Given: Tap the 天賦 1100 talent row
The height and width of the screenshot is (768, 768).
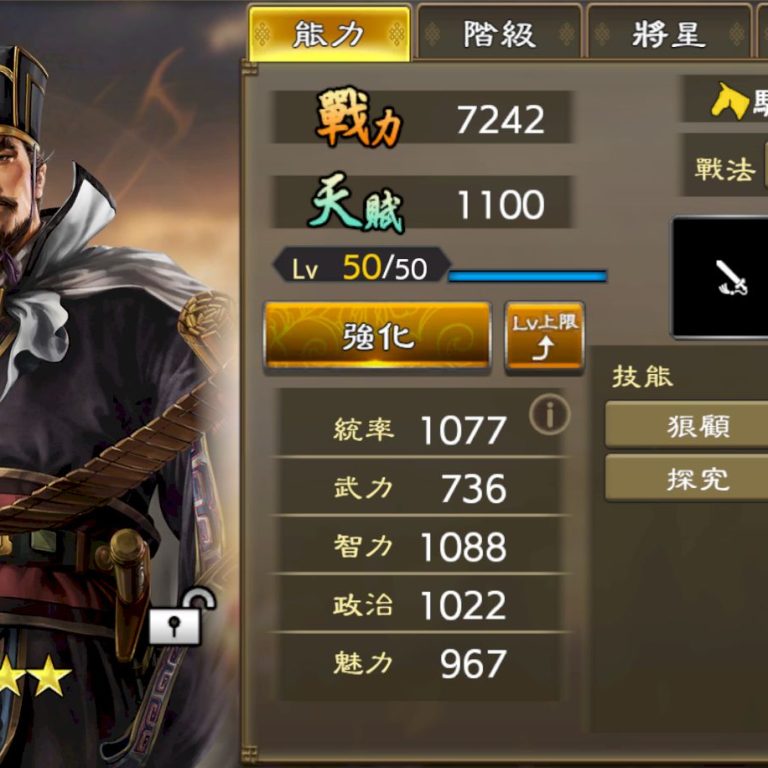Looking at the screenshot, I should 422,202.
